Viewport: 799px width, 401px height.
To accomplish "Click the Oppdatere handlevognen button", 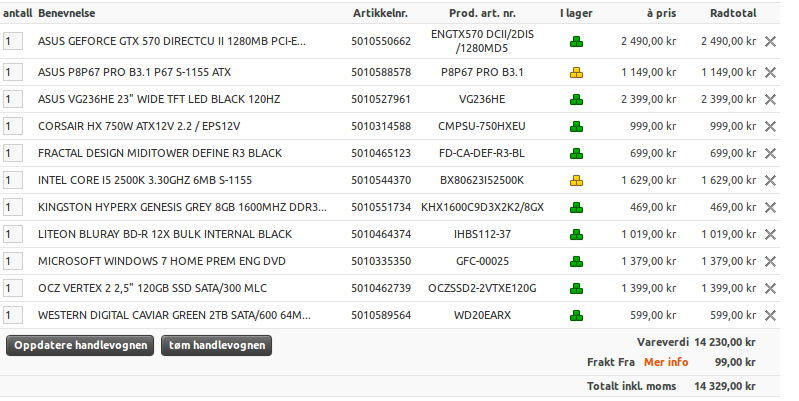I will (x=80, y=345).
